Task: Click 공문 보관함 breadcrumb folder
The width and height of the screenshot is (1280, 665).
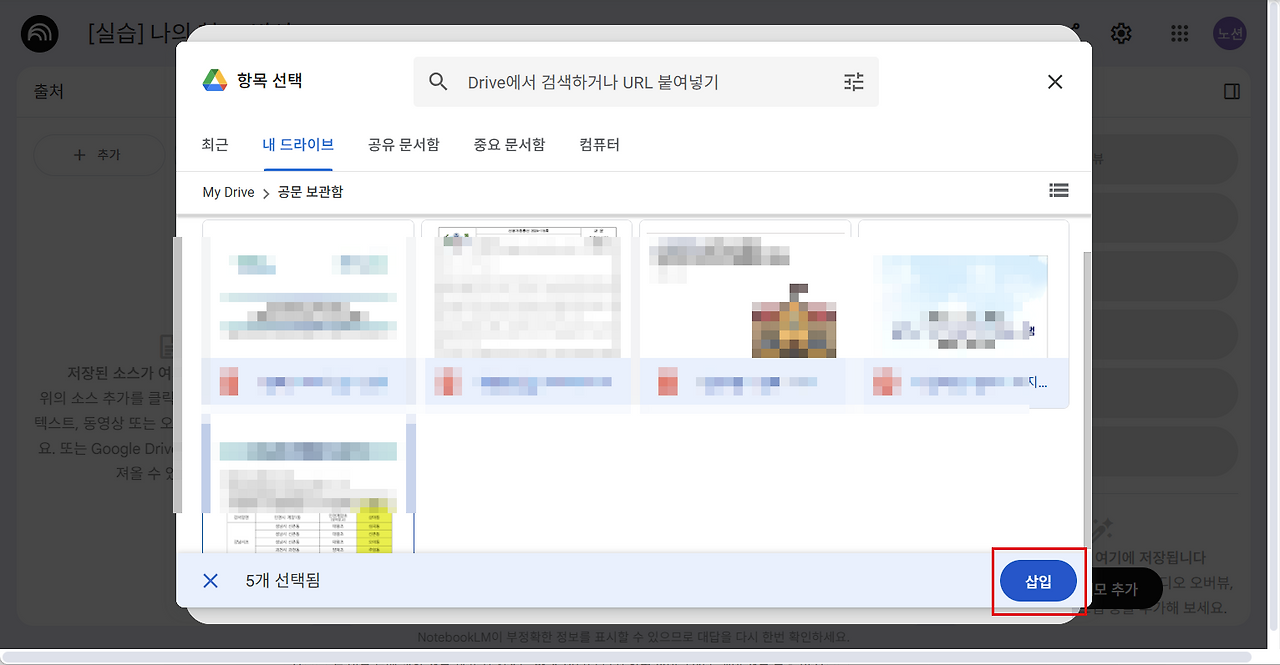Action: pos(310,192)
